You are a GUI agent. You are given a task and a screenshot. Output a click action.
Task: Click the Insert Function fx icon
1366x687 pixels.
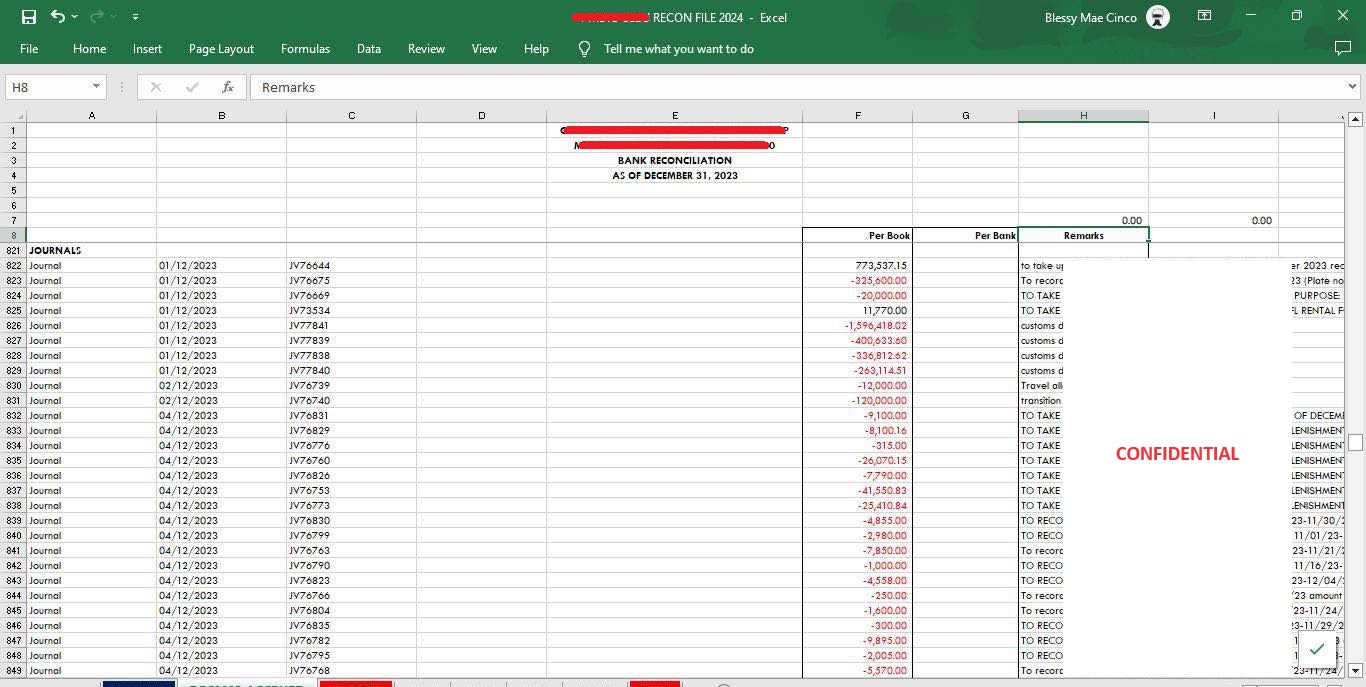tap(228, 87)
